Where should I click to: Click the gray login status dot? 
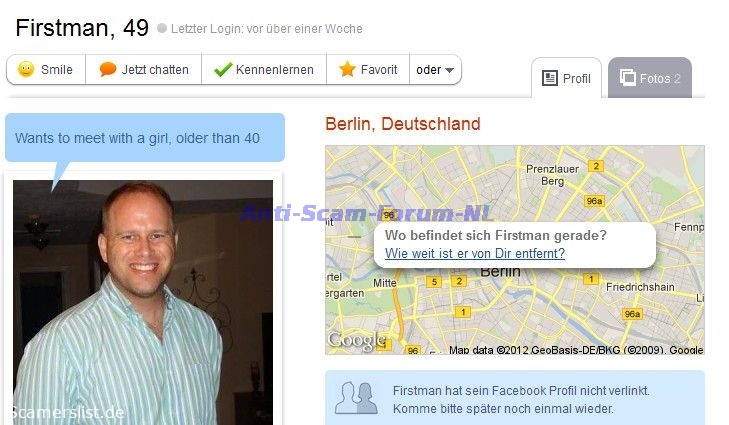point(162,28)
